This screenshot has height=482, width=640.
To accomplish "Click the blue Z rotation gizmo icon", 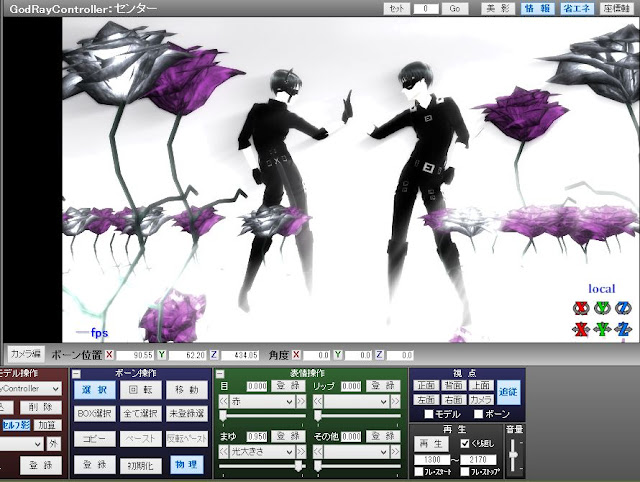I will (623, 308).
